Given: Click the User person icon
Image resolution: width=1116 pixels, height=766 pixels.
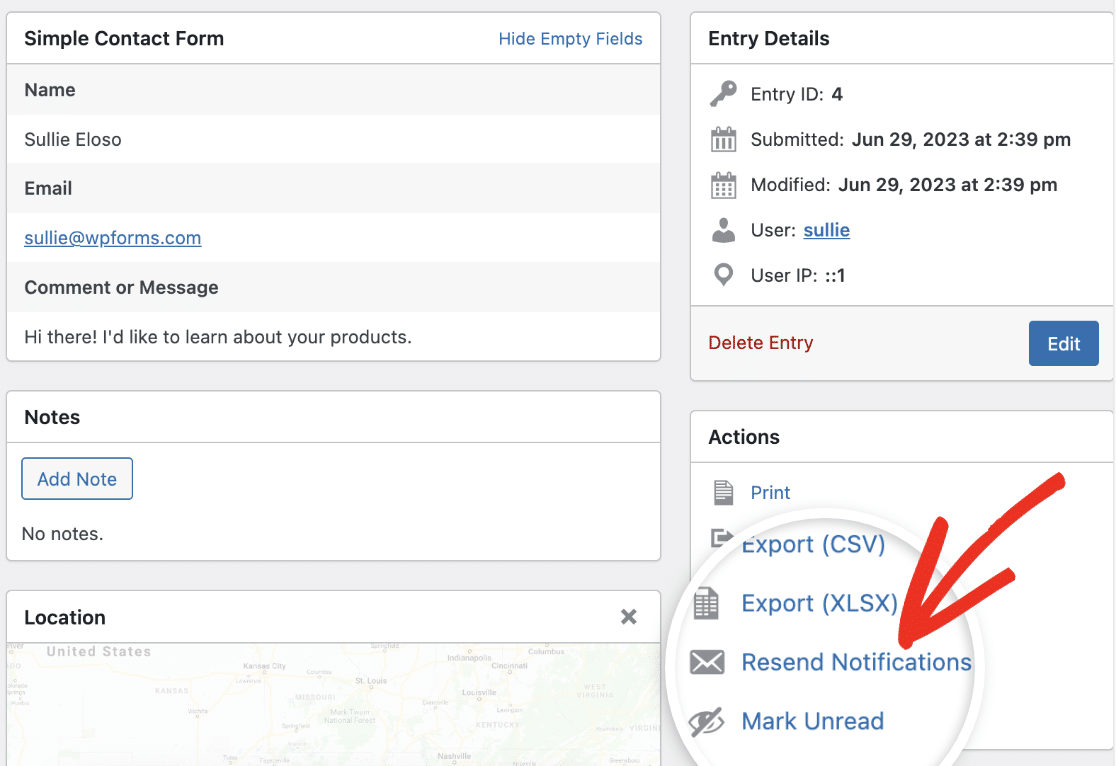Looking at the screenshot, I should coord(723,230).
